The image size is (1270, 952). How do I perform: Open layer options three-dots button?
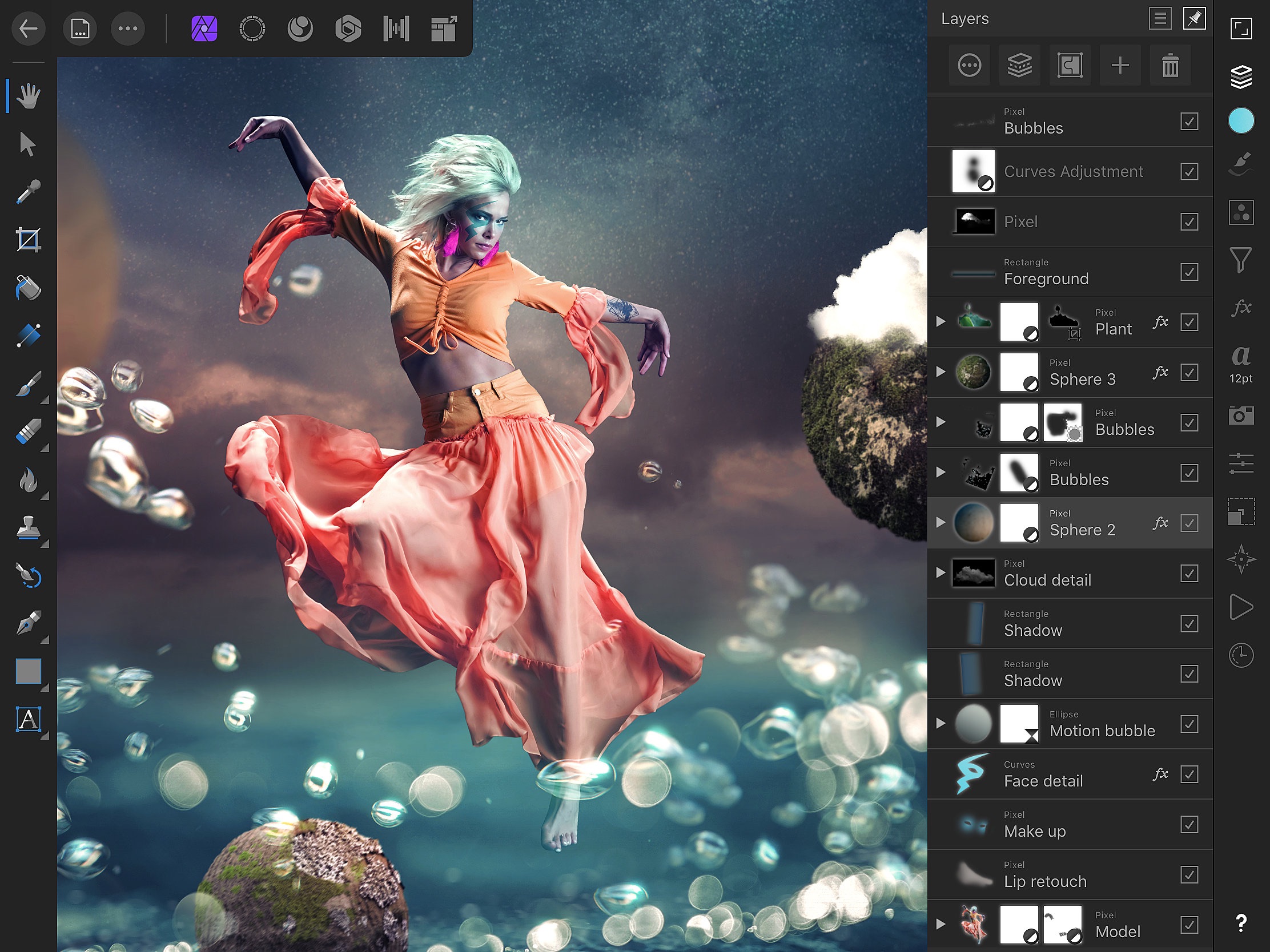coord(969,66)
